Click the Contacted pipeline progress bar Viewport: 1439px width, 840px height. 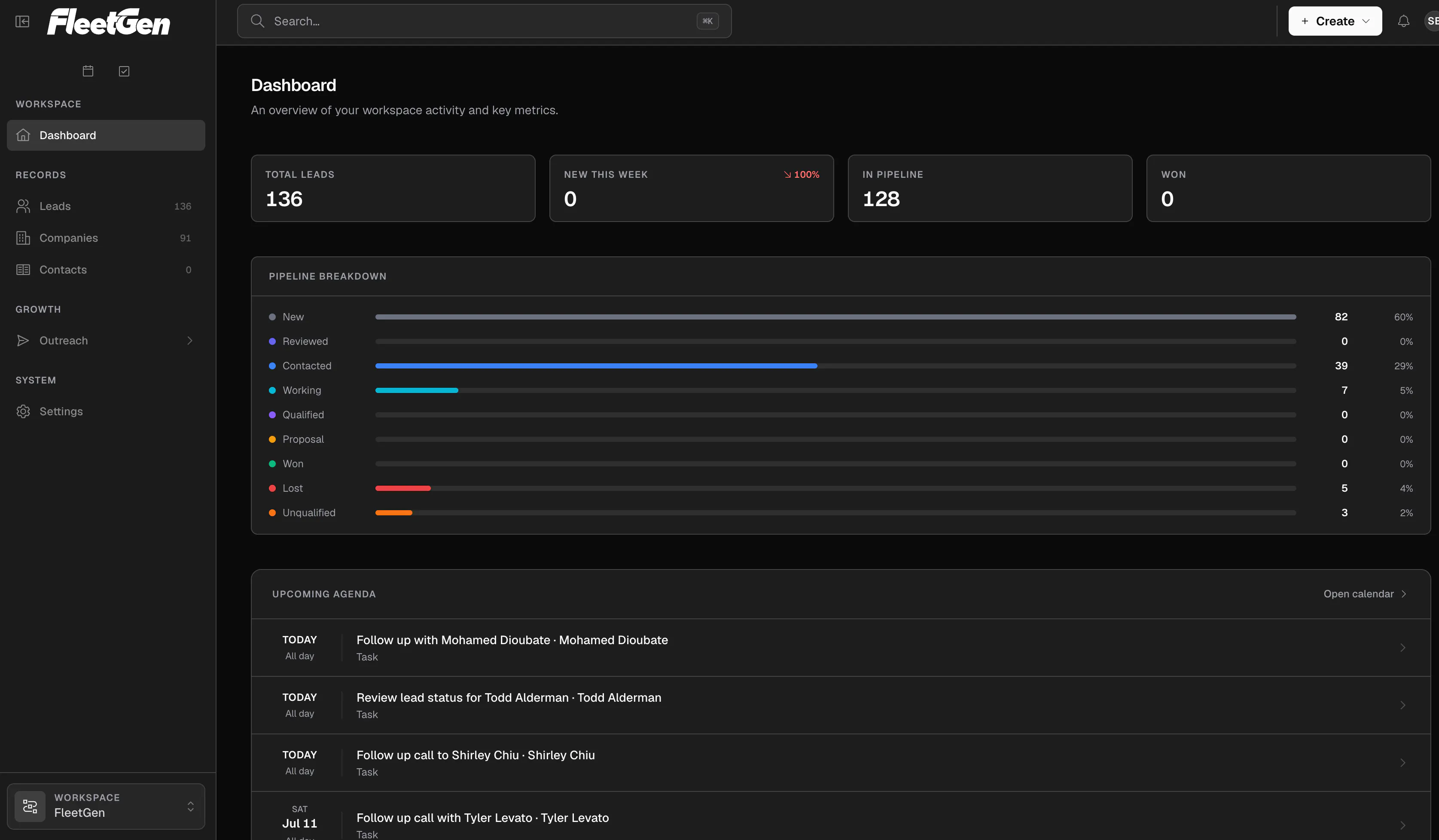pos(835,365)
